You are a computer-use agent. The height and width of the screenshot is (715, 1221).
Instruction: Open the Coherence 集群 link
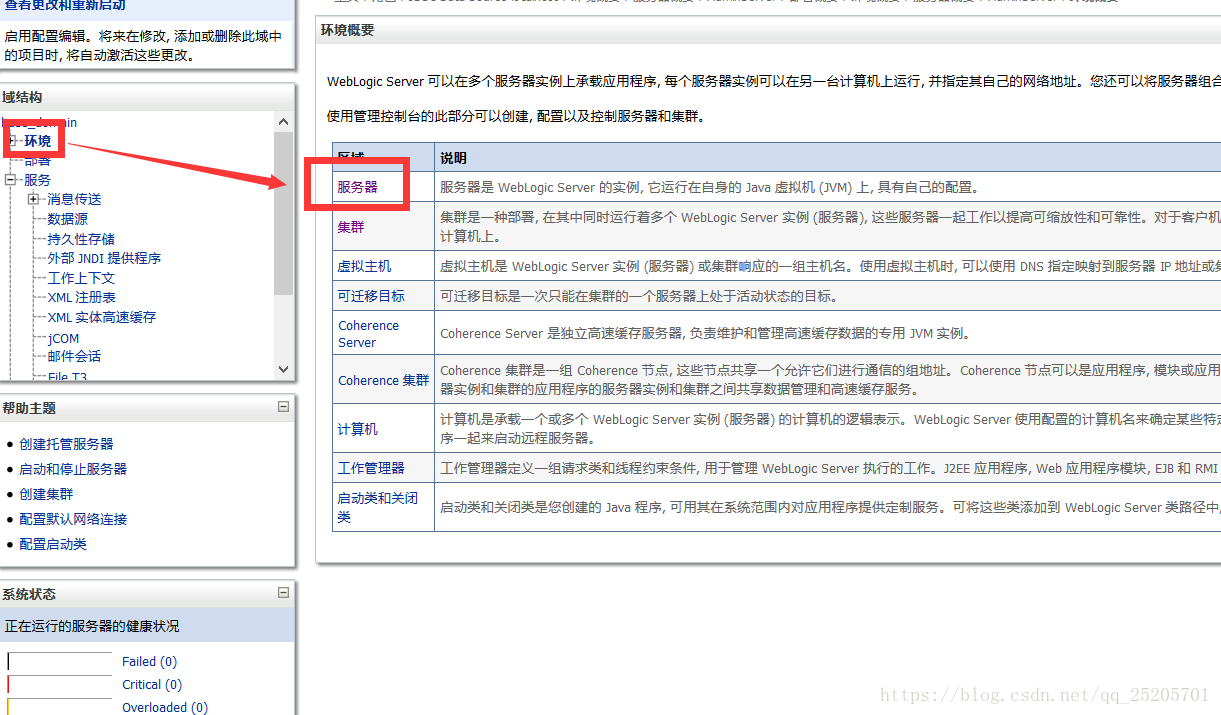click(x=383, y=381)
